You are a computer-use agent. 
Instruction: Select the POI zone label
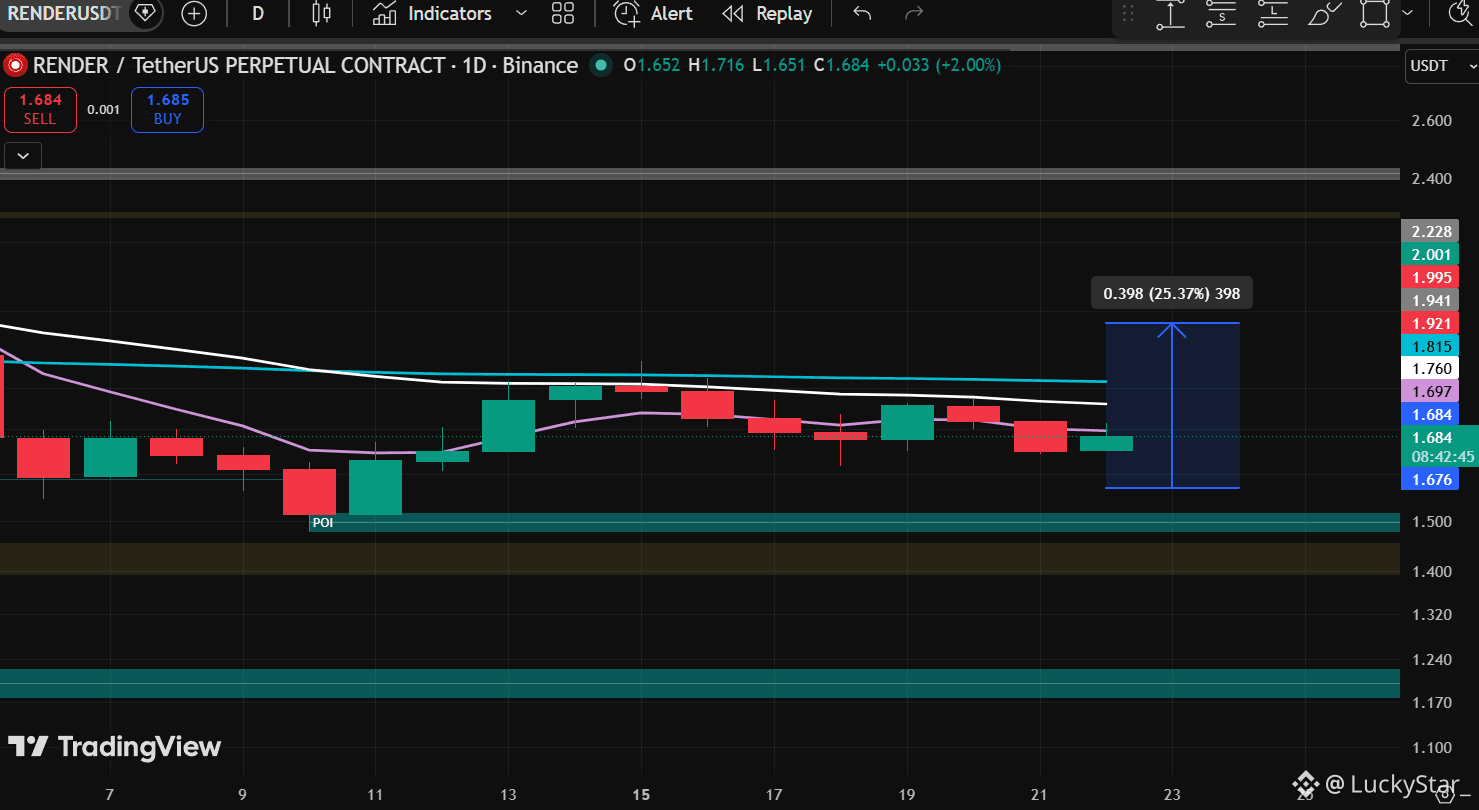[x=322, y=523]
